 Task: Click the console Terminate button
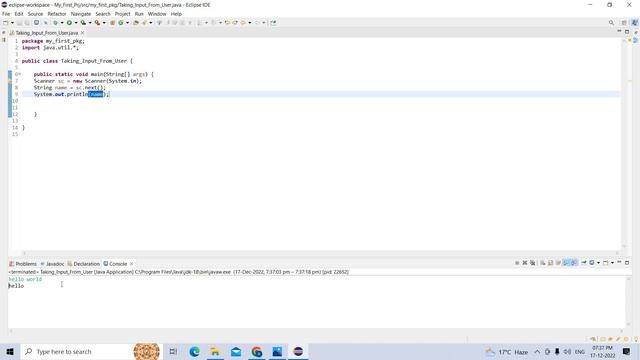click(517, 263)
